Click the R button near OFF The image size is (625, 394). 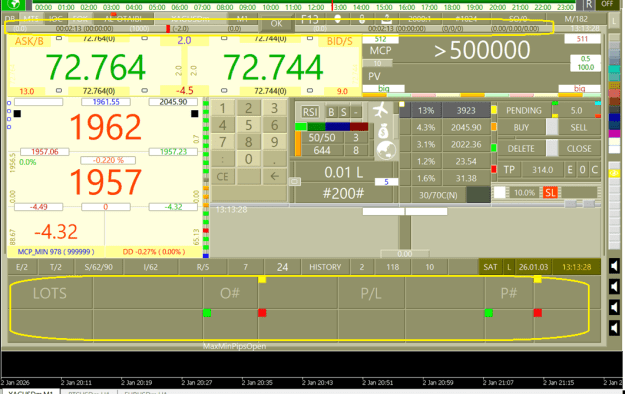click(589, 4)
